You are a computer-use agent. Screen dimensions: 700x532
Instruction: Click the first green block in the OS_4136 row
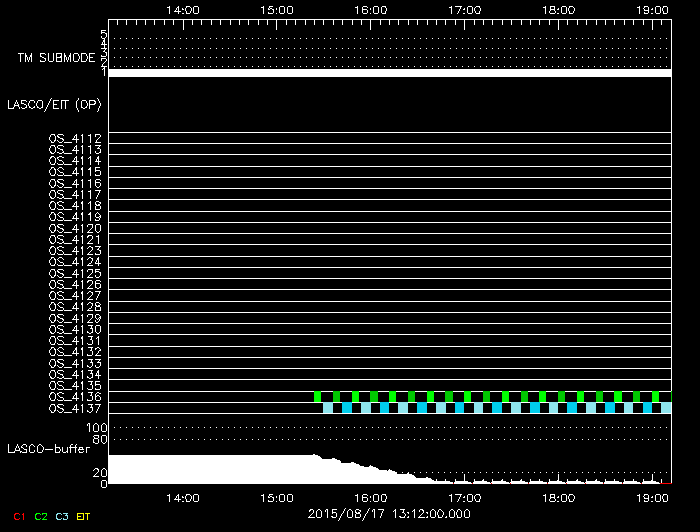318,397
